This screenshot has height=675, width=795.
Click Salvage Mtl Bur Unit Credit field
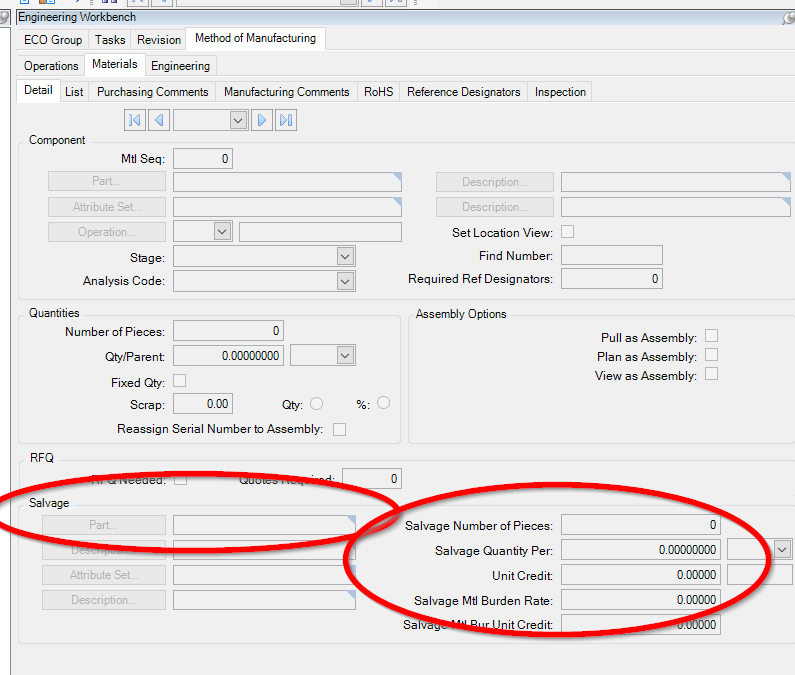click(x=641, y=624)
